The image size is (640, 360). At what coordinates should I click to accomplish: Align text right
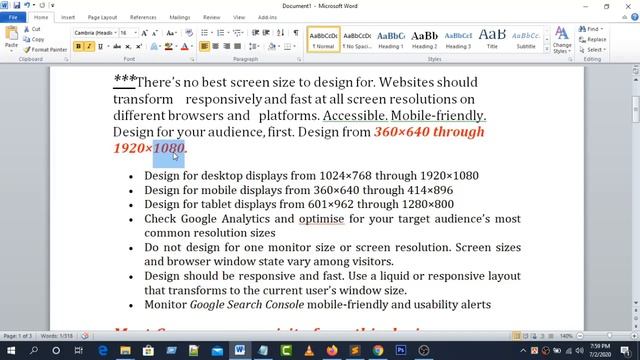(227, 47)
